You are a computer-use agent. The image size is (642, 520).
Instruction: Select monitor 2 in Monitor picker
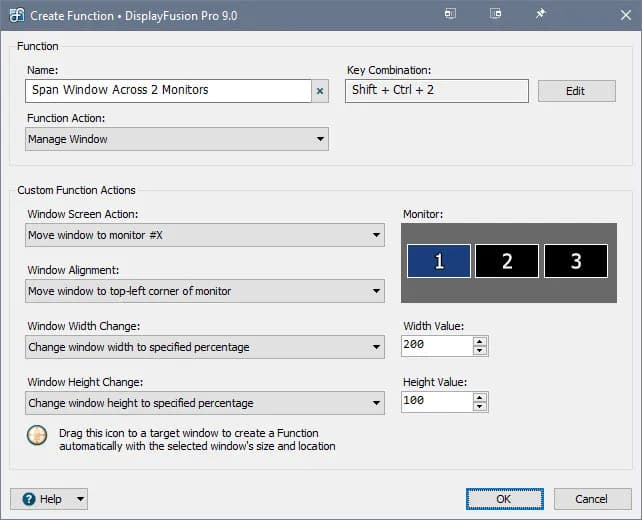tap(507, 261)
